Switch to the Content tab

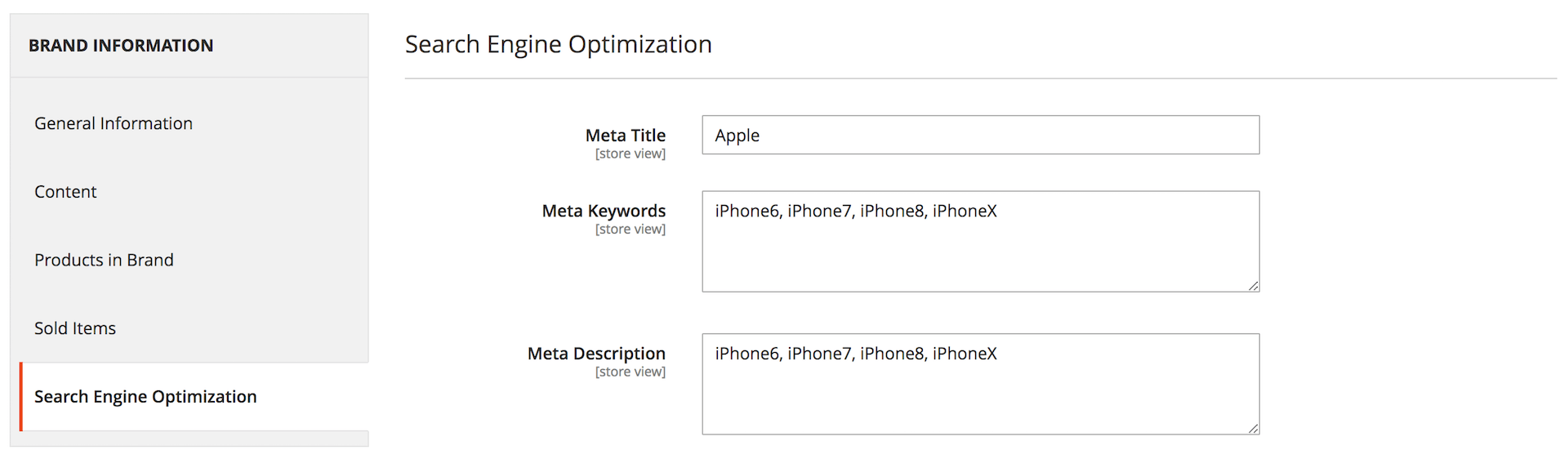[x=65, y=192]
